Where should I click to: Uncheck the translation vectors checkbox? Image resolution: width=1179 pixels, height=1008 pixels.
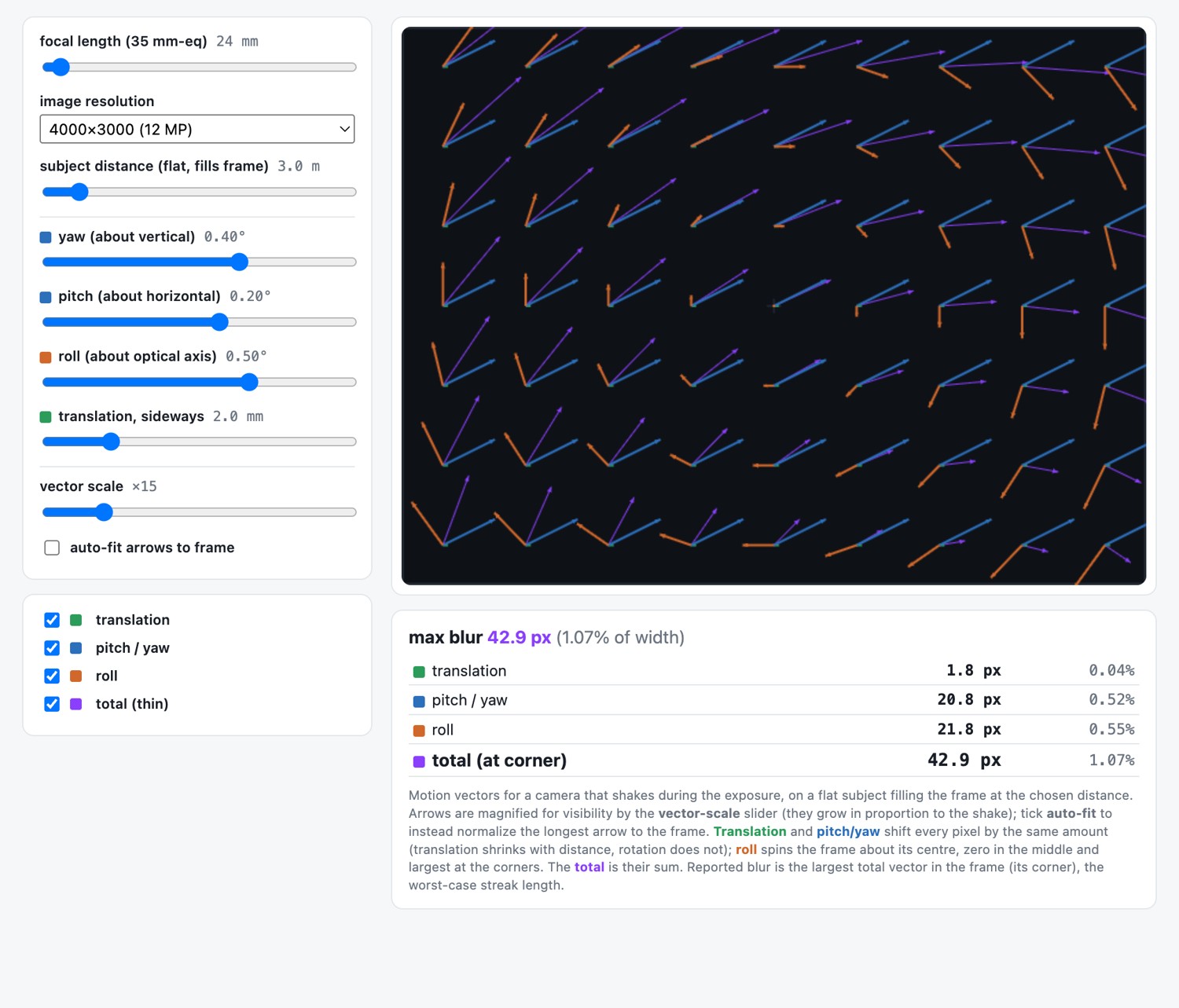(x=52, y=620)
